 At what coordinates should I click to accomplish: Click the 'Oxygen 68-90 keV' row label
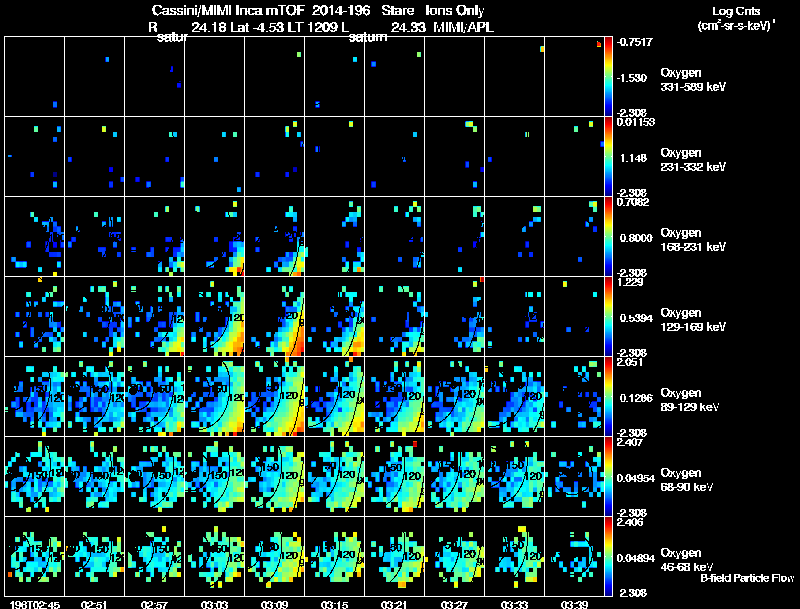pyautogui.click(x=687, y=480)
